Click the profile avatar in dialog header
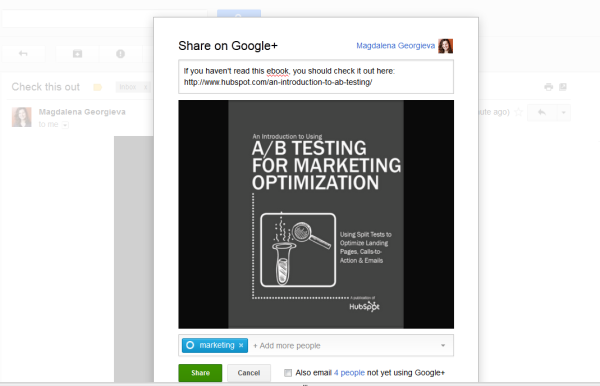The width and height of the screenshot is (600, 386). click(445, 46)
